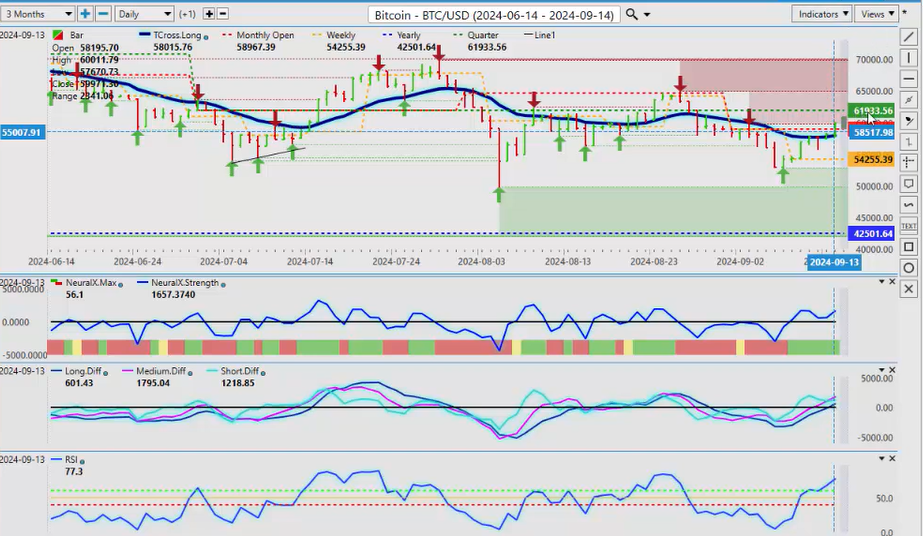
Task: Close the Long.Diff indicator panel
Action: [892, 370]
